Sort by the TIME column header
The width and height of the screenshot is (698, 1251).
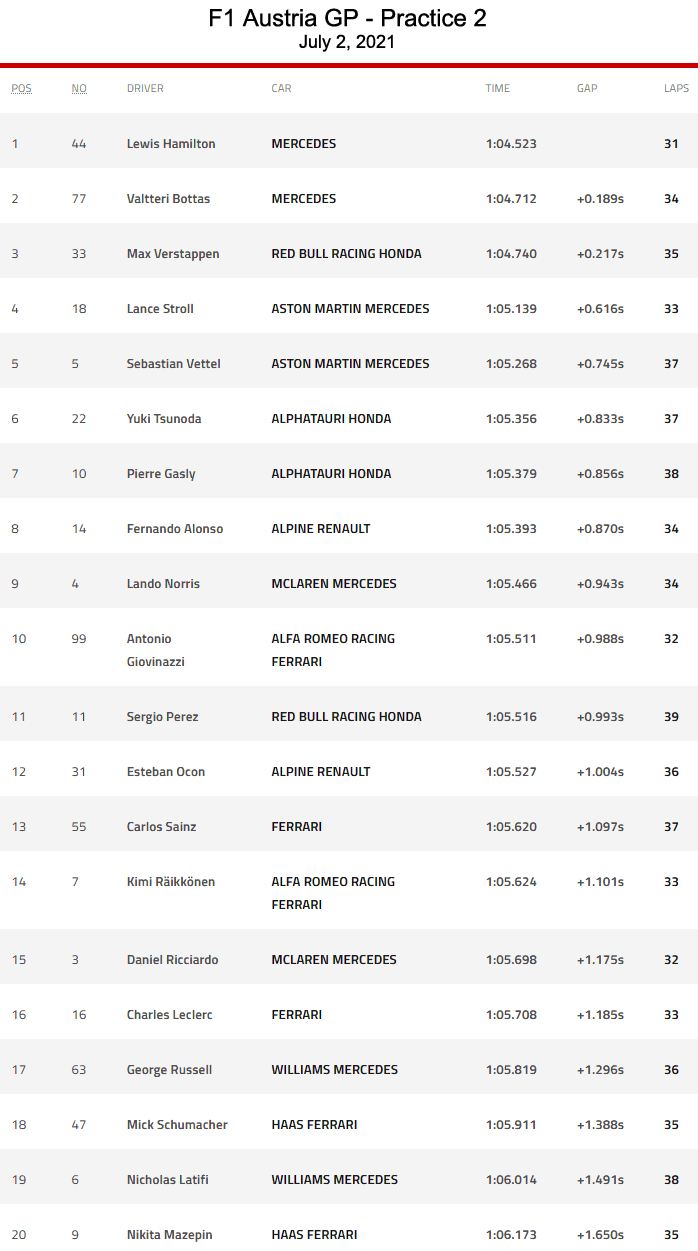(x=497, y=88)
